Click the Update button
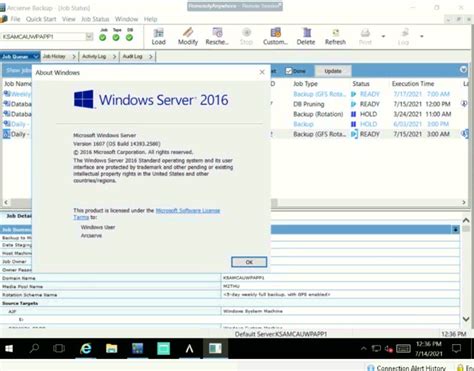This screenshot has height=371, width=474. 333,71
